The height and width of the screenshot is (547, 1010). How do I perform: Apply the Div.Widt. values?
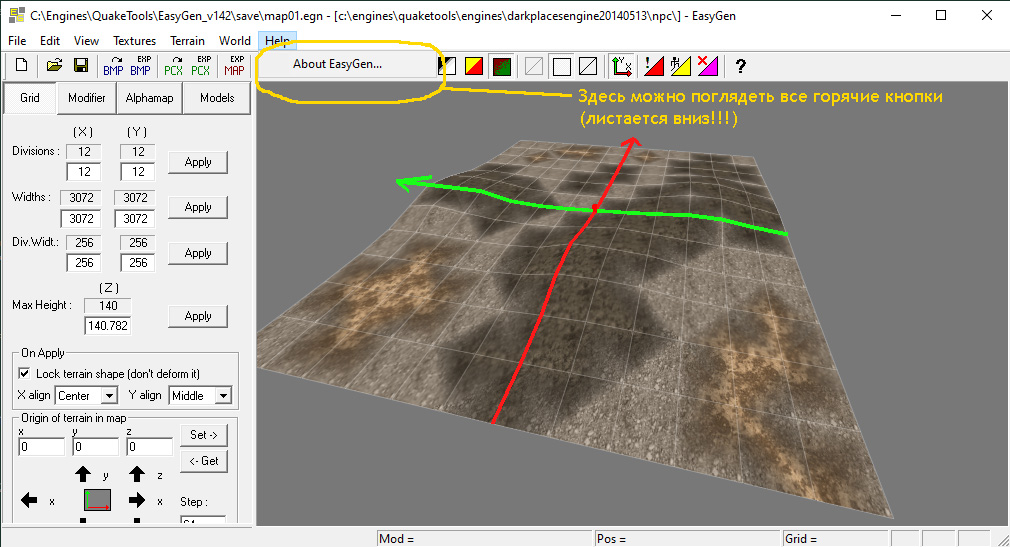(x=198, y=253)
